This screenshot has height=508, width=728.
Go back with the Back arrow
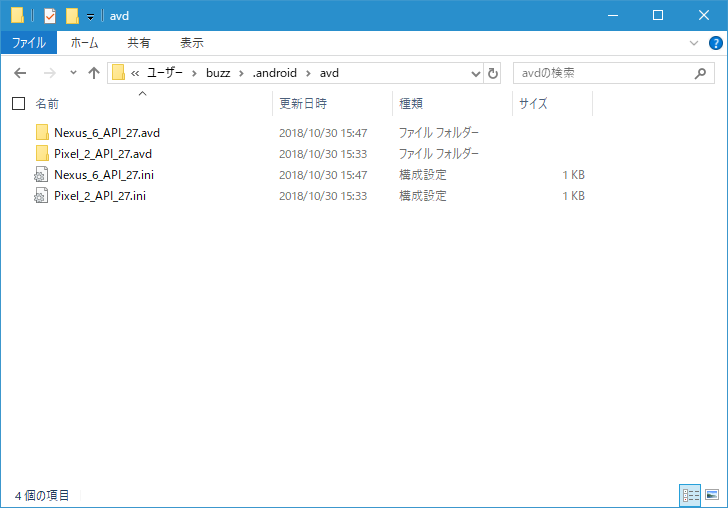(20, 73)
